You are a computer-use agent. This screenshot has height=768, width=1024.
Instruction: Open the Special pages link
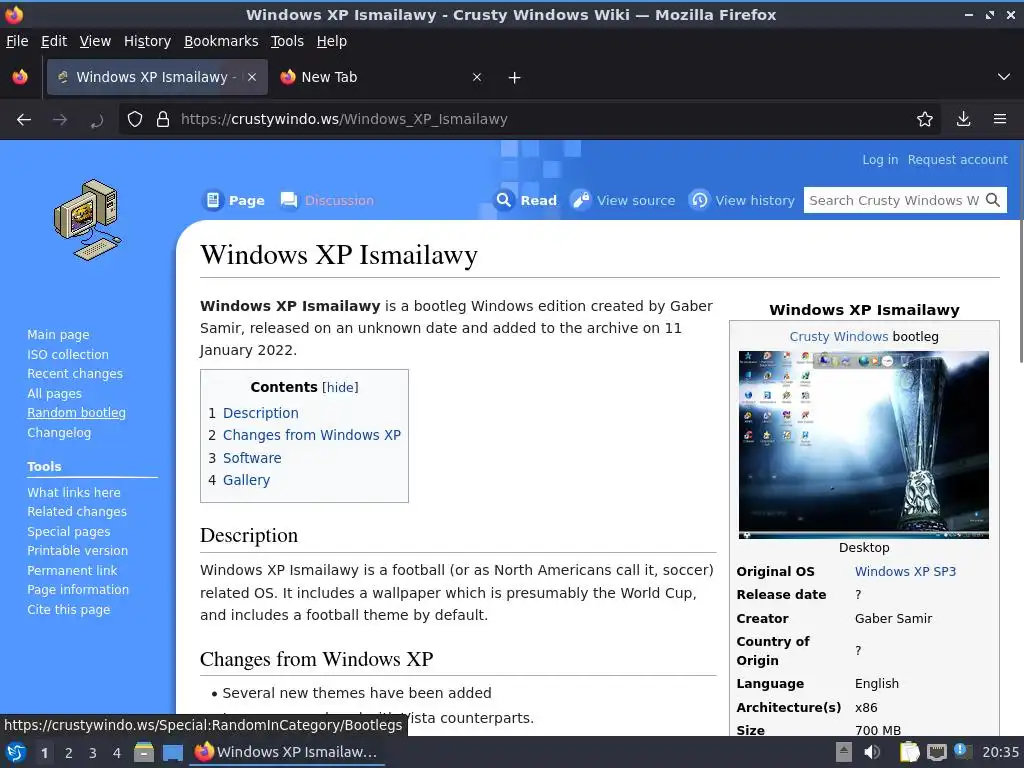(69, 532)
